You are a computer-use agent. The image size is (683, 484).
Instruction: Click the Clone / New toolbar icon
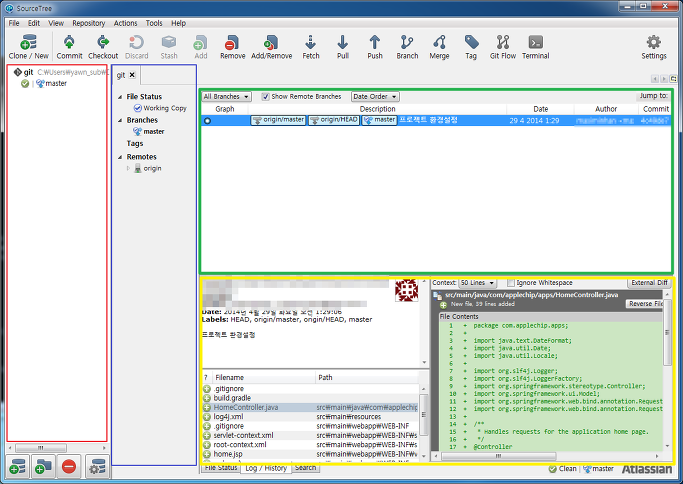28,47
